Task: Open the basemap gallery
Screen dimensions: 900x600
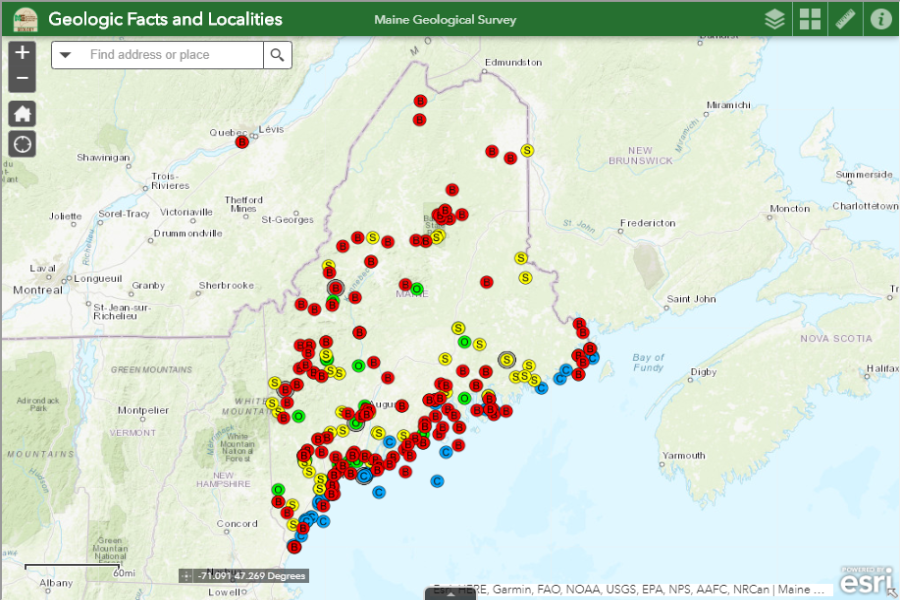Action: [x=810, y=18]
